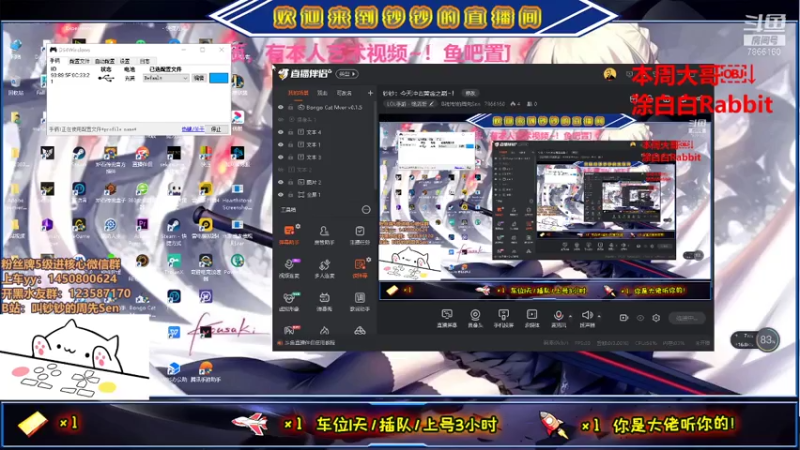Hide the 文本 1 source
Image resolution: width=800 pixels, height=450 pixels.
281,144
